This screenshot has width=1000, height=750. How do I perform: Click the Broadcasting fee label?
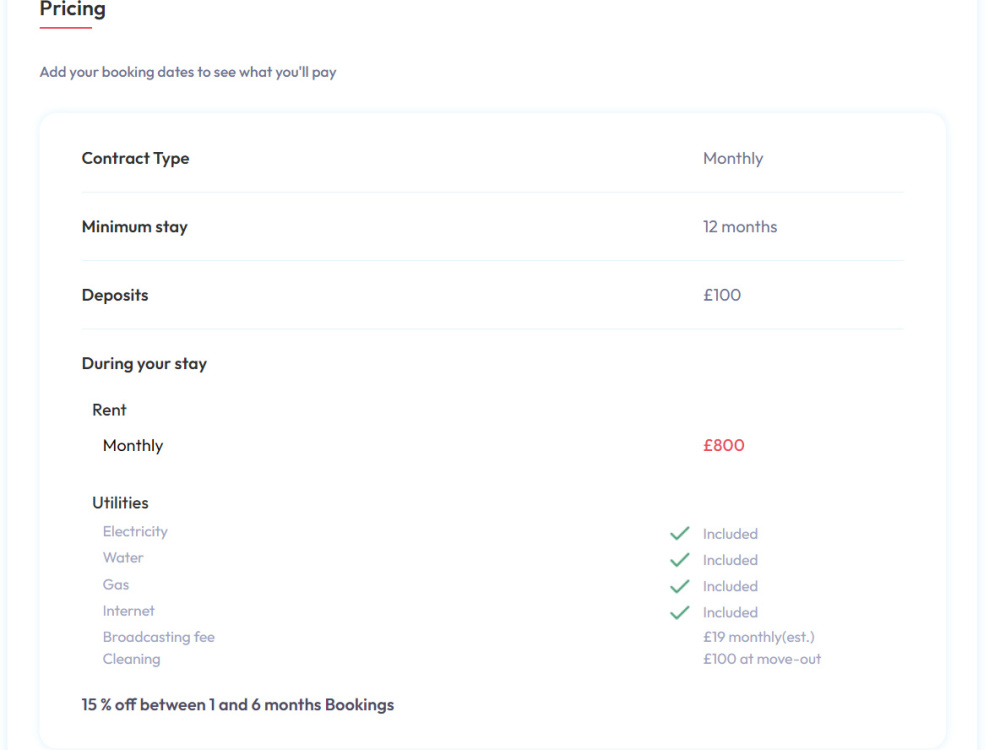(159, 636)
